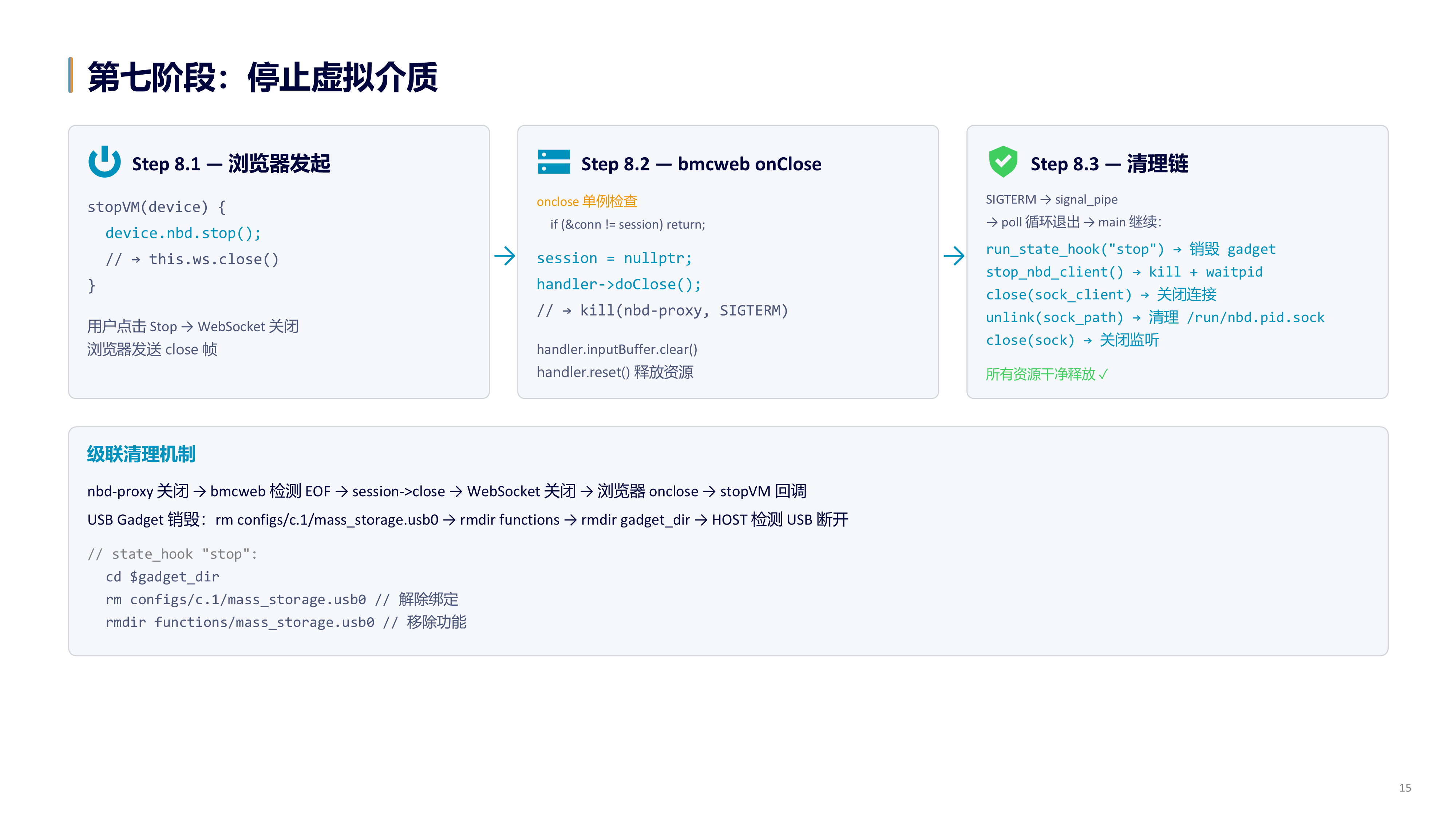Click the unlink(sock_path) cleanup line
This screenshot has width=1456, height=819.
(x=1155, y=318)
